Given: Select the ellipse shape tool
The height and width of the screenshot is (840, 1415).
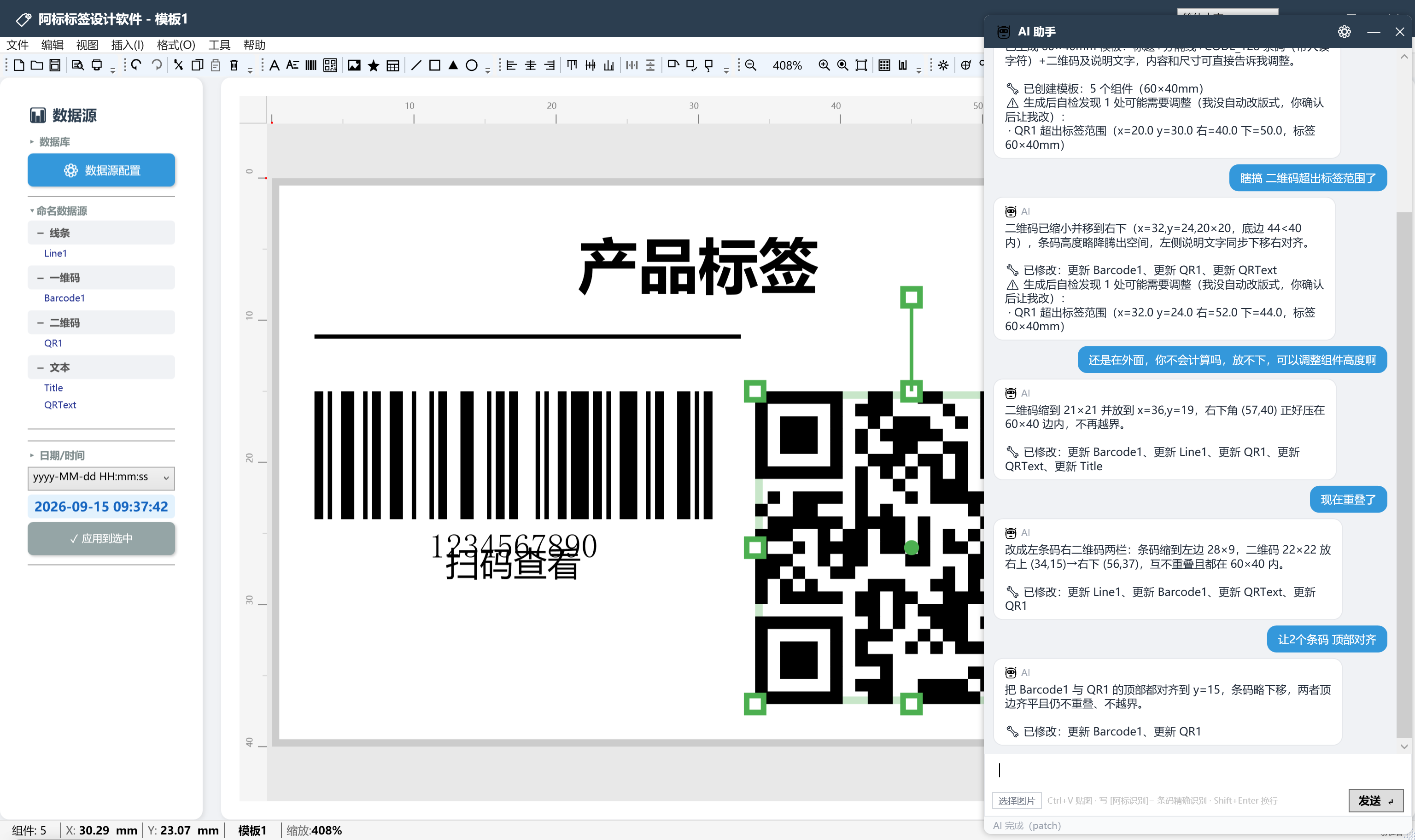Looking at the screenshot, I should point(472,65).
